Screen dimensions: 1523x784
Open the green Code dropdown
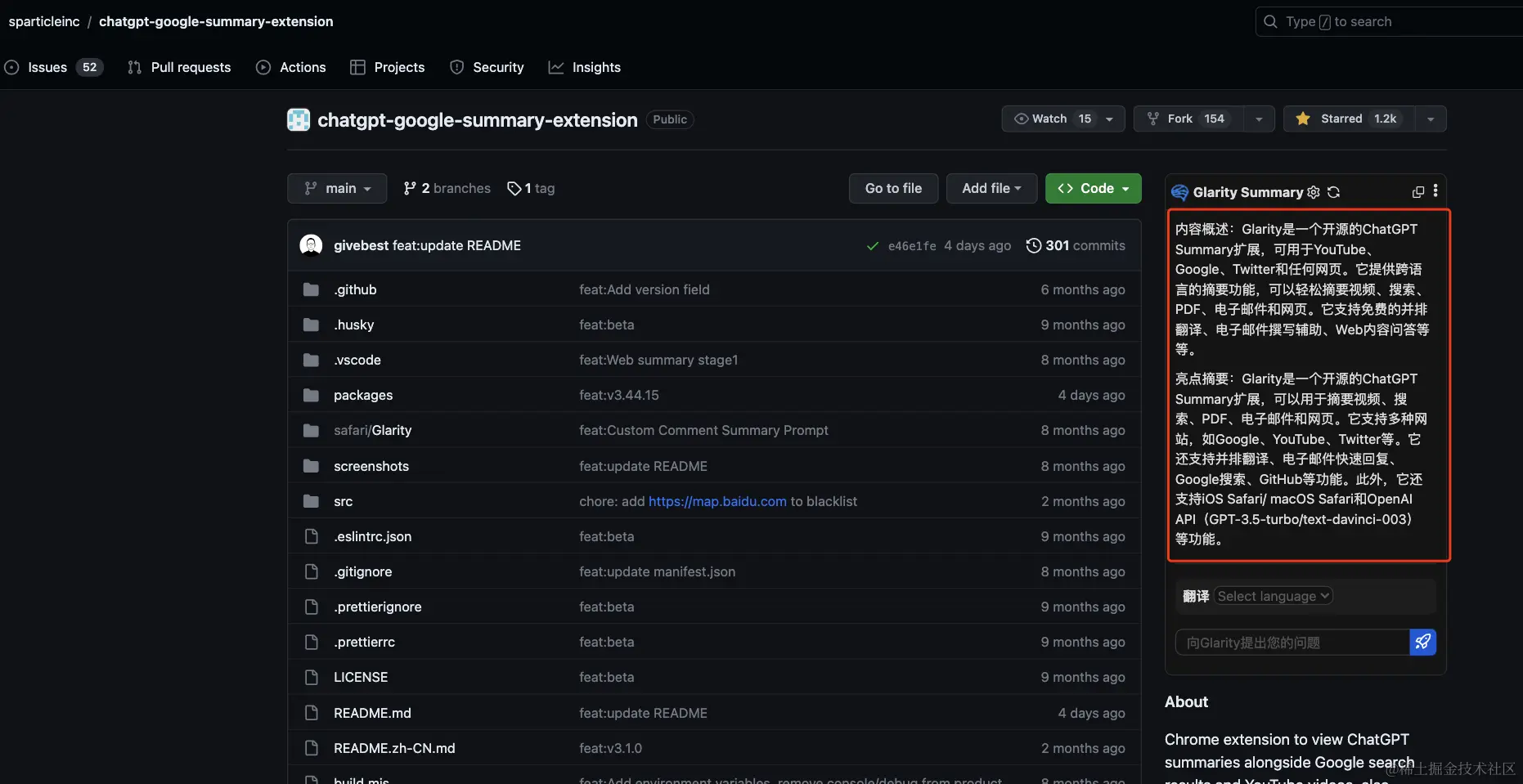(1094, 188)
